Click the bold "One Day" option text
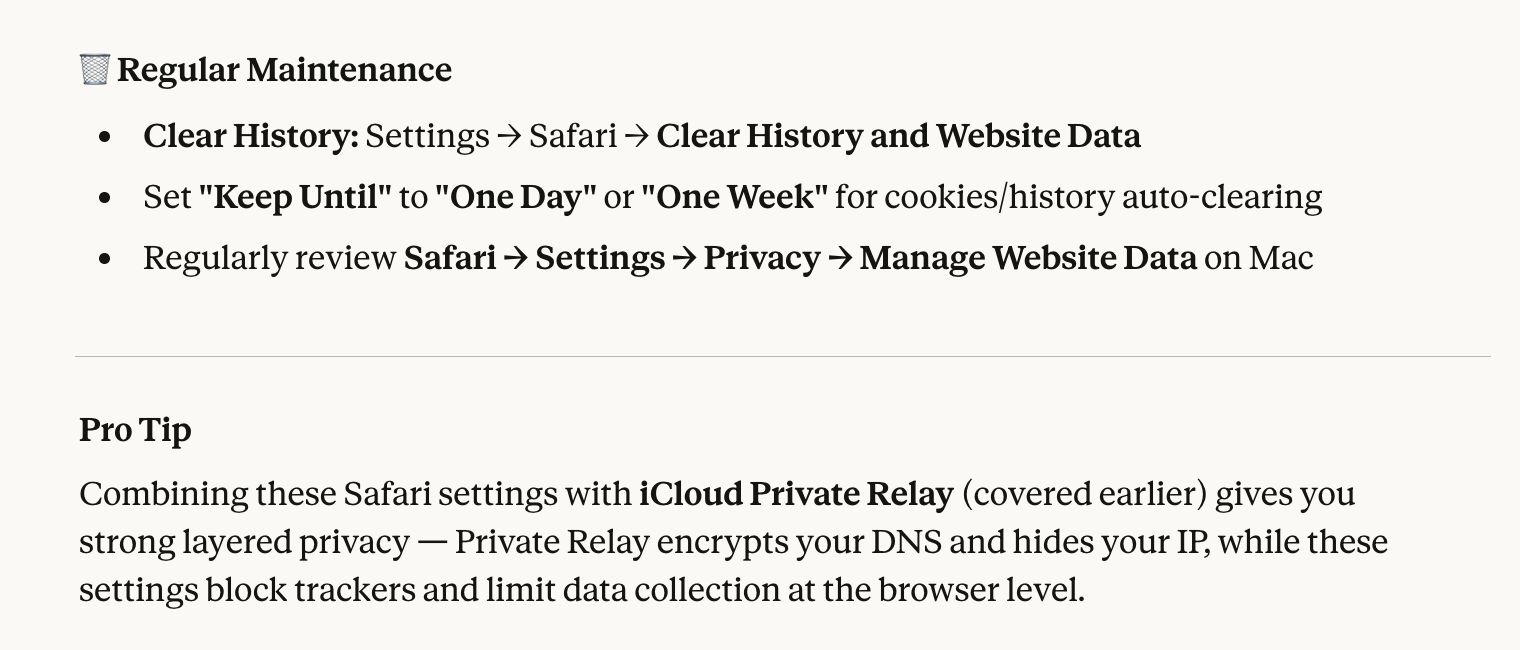The image size is (1520, 650). [515, 197]
